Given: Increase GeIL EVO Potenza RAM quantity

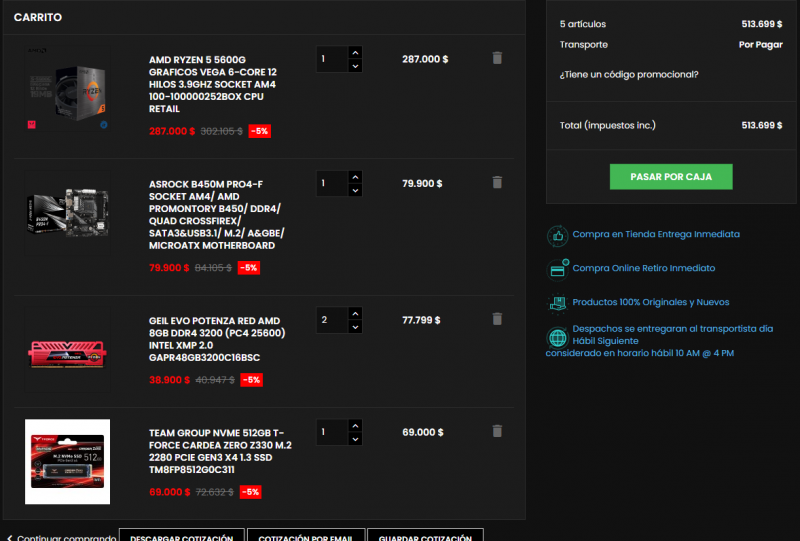Looking at the screenshot, I should (x=356, y=313).
